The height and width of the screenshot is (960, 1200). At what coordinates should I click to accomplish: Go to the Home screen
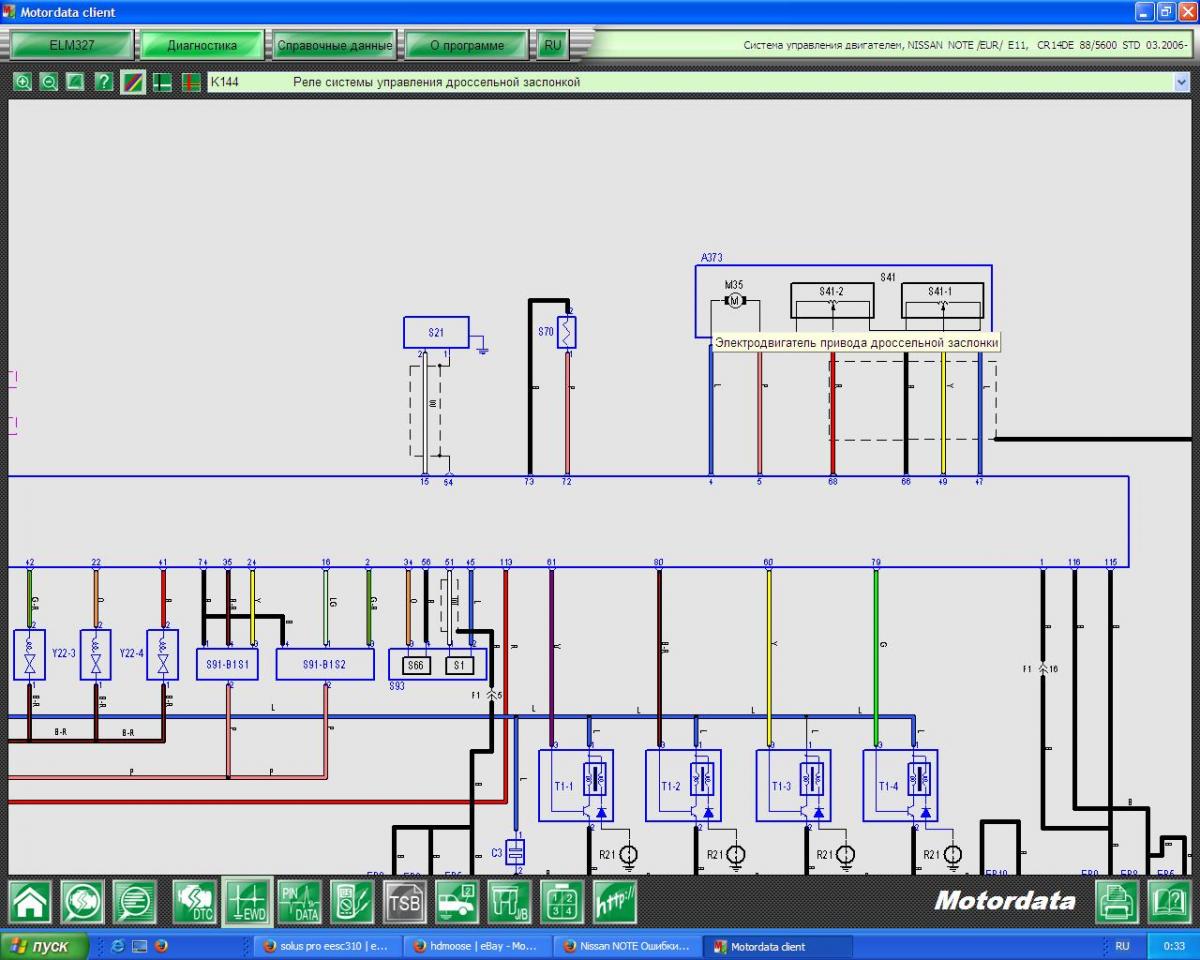(x=30, y=901)
